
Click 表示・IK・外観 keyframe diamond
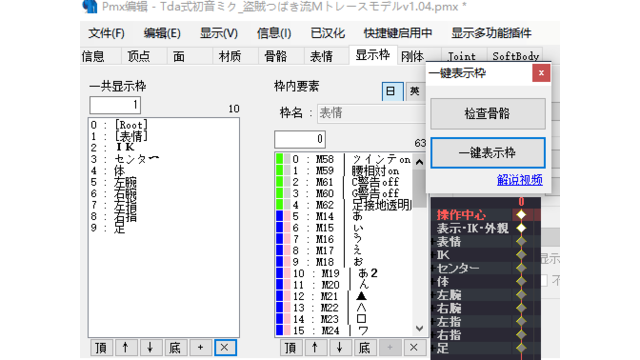521,228
